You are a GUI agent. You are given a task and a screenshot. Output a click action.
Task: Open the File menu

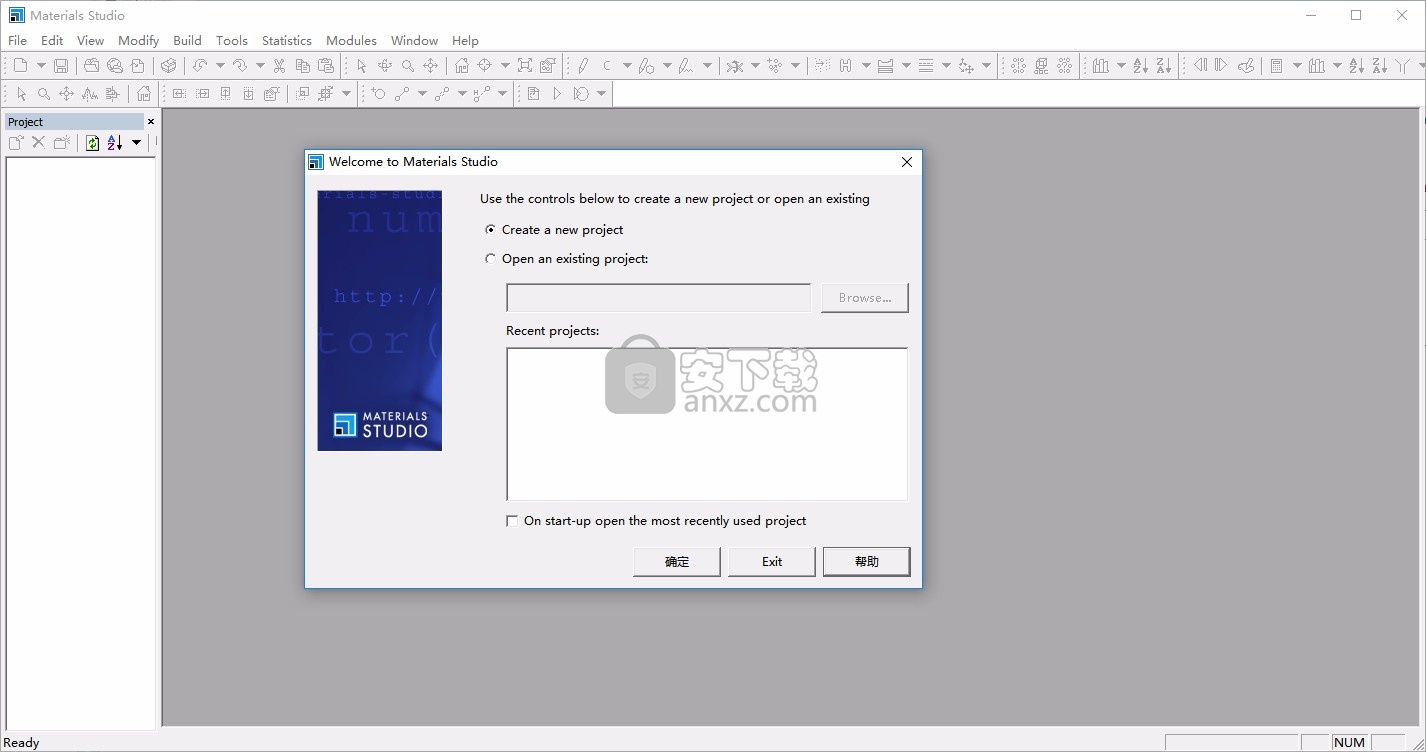point(17,40)
